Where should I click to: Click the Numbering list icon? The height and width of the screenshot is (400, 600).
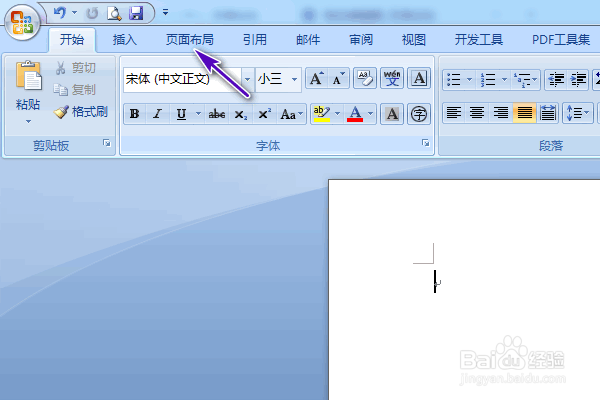tap(488, 79)
